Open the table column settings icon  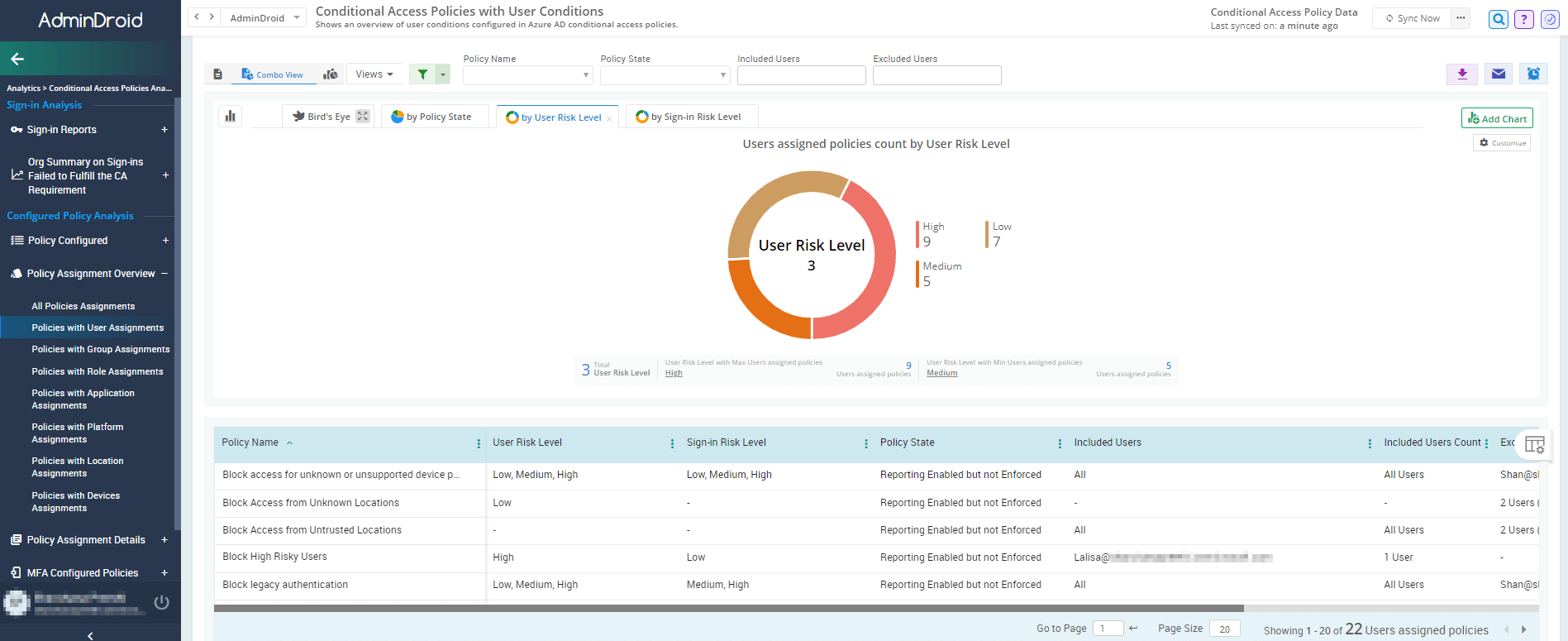[1534, 445]
